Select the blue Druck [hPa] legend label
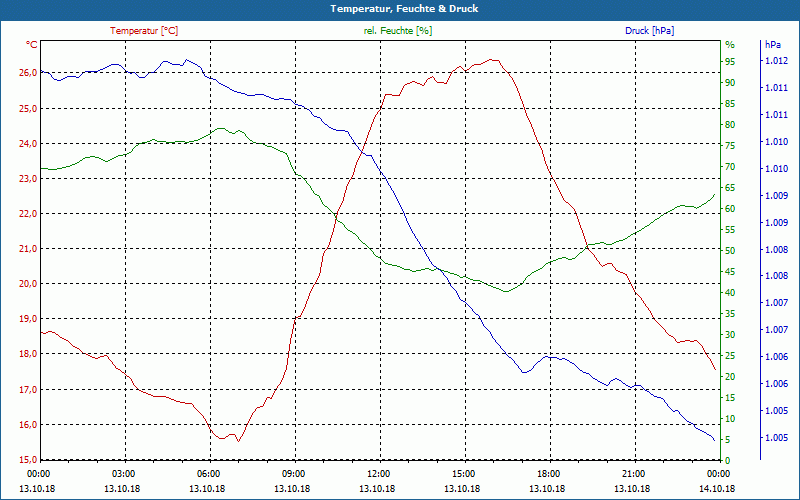 649,31
